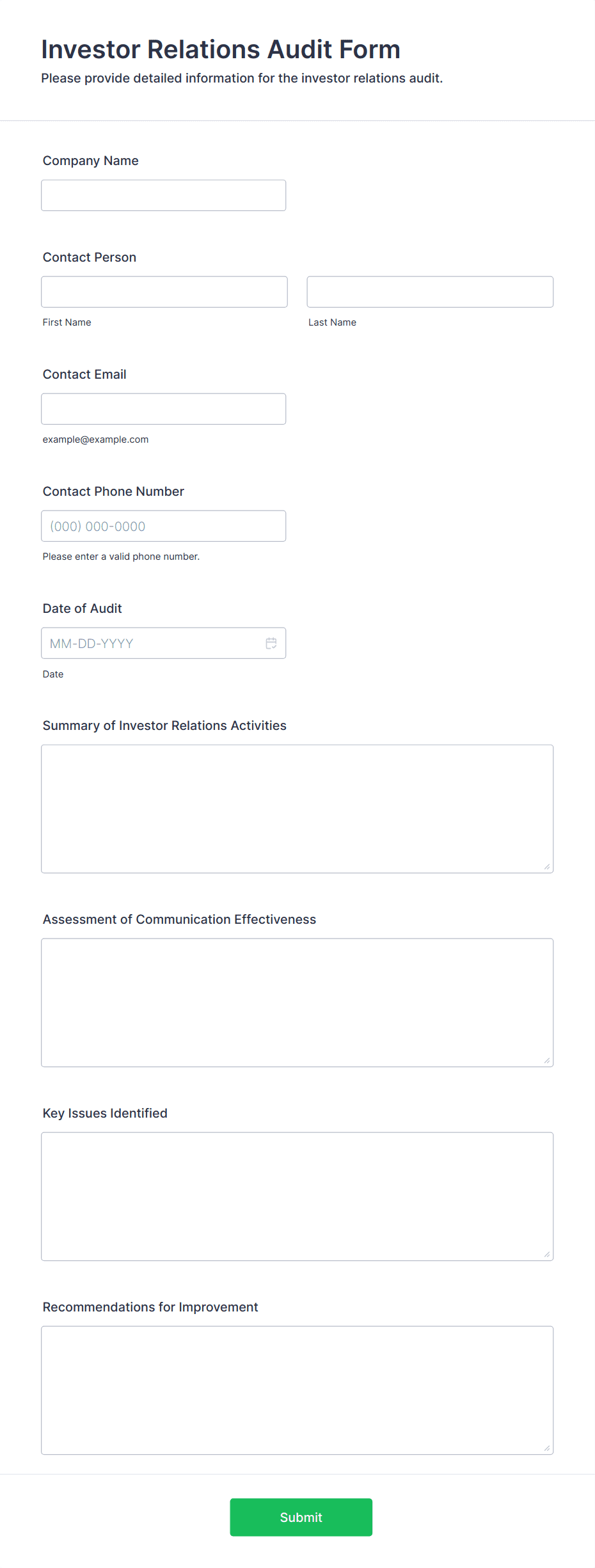This screenshot has height=1568, width=595.
Task: Click inside the Key Issues Identified textarea
Action: 297,1196
